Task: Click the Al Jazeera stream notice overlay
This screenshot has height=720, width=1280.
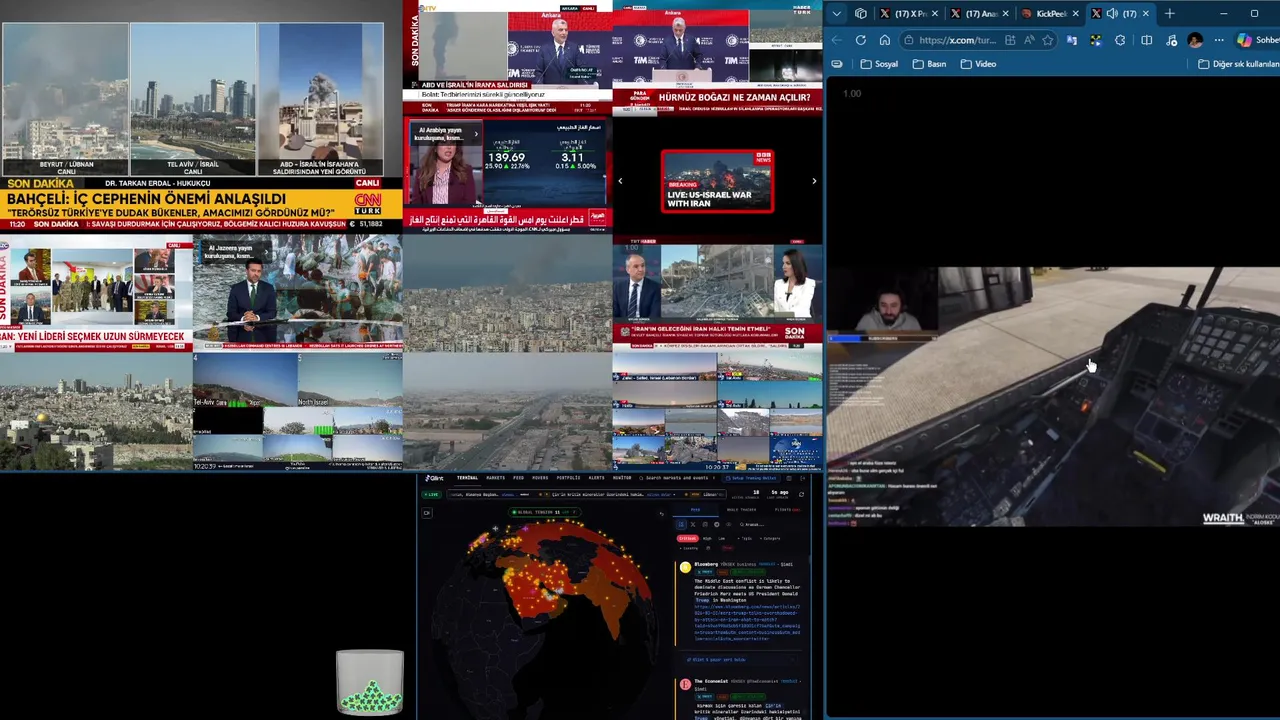Action: coord(233,252)
